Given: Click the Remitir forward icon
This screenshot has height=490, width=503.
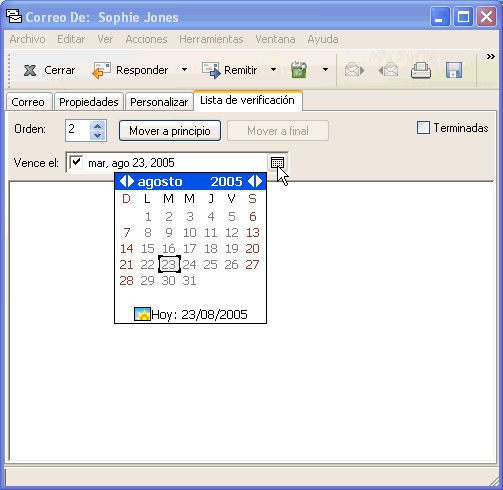Looking at the screenshot, I should point(211,70).
